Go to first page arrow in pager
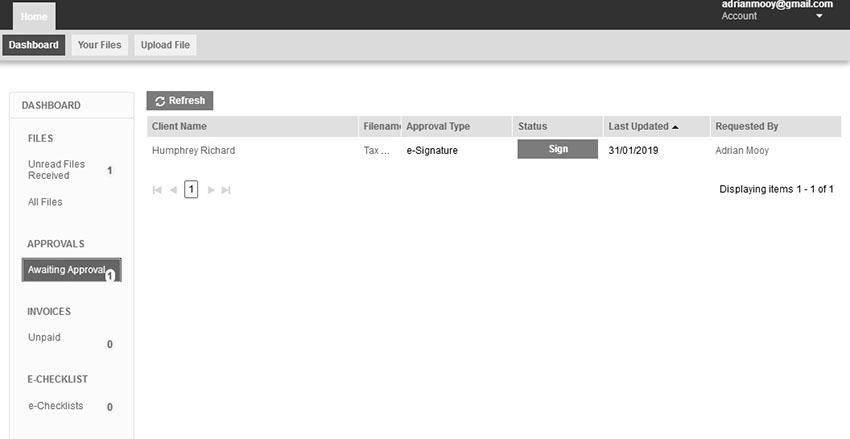This screenshot has width=850, height=439. 157,190
